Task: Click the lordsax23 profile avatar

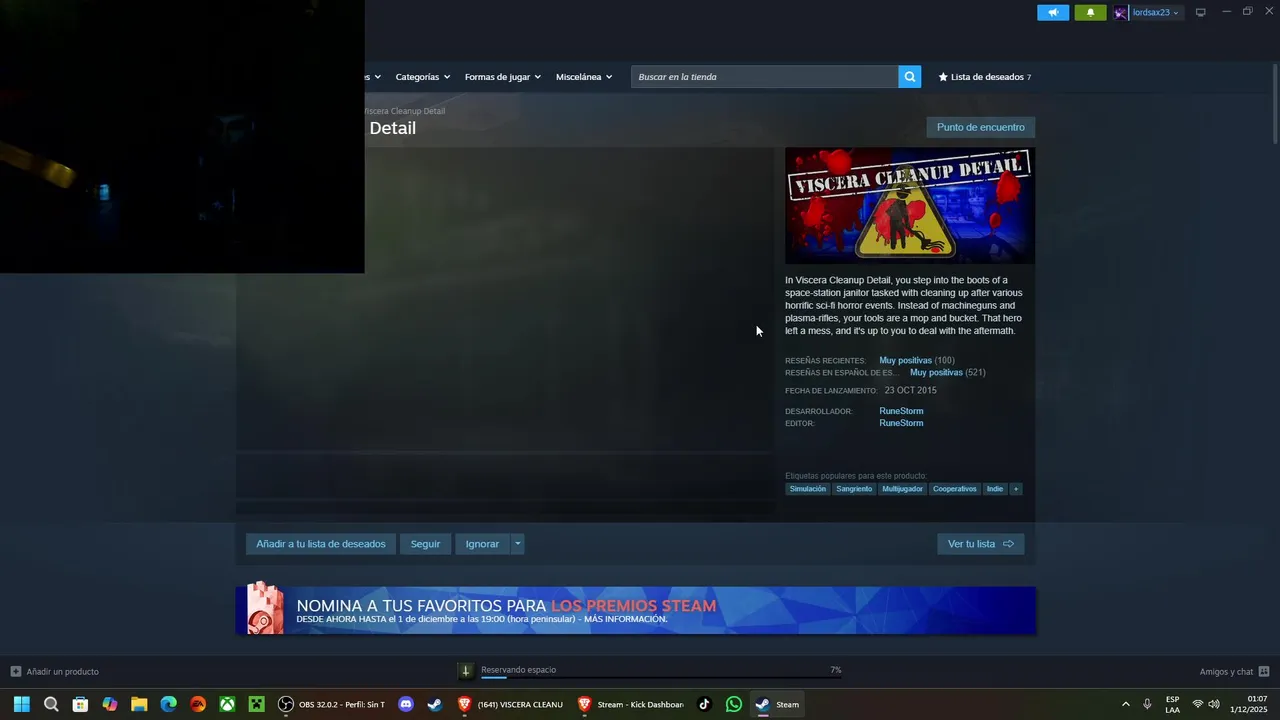Action: tap(1121, 12)
